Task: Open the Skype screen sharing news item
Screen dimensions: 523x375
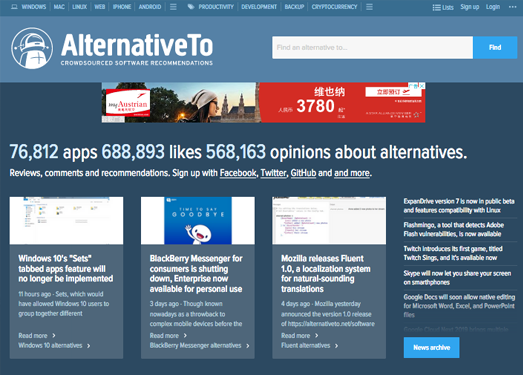Action: coord(457,278)
